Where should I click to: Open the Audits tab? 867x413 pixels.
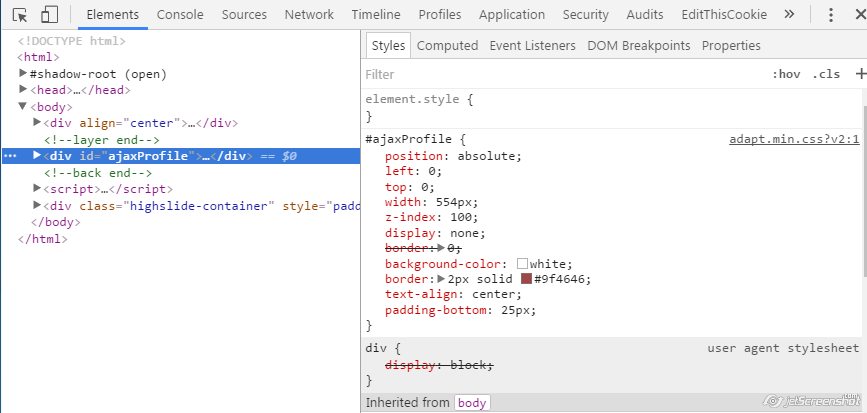pos(645,15)
